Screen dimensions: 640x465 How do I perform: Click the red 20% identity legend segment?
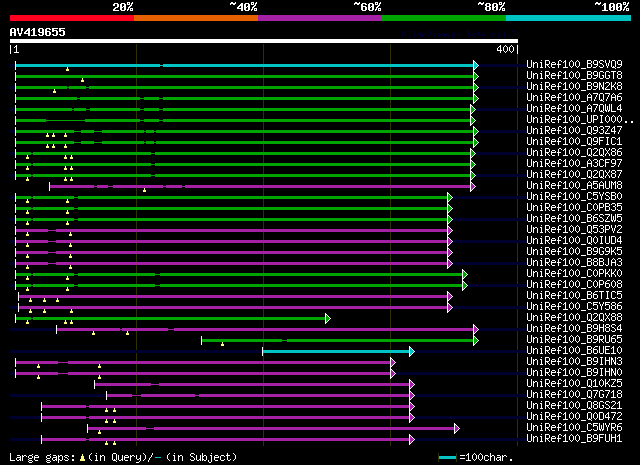point(72,18)
